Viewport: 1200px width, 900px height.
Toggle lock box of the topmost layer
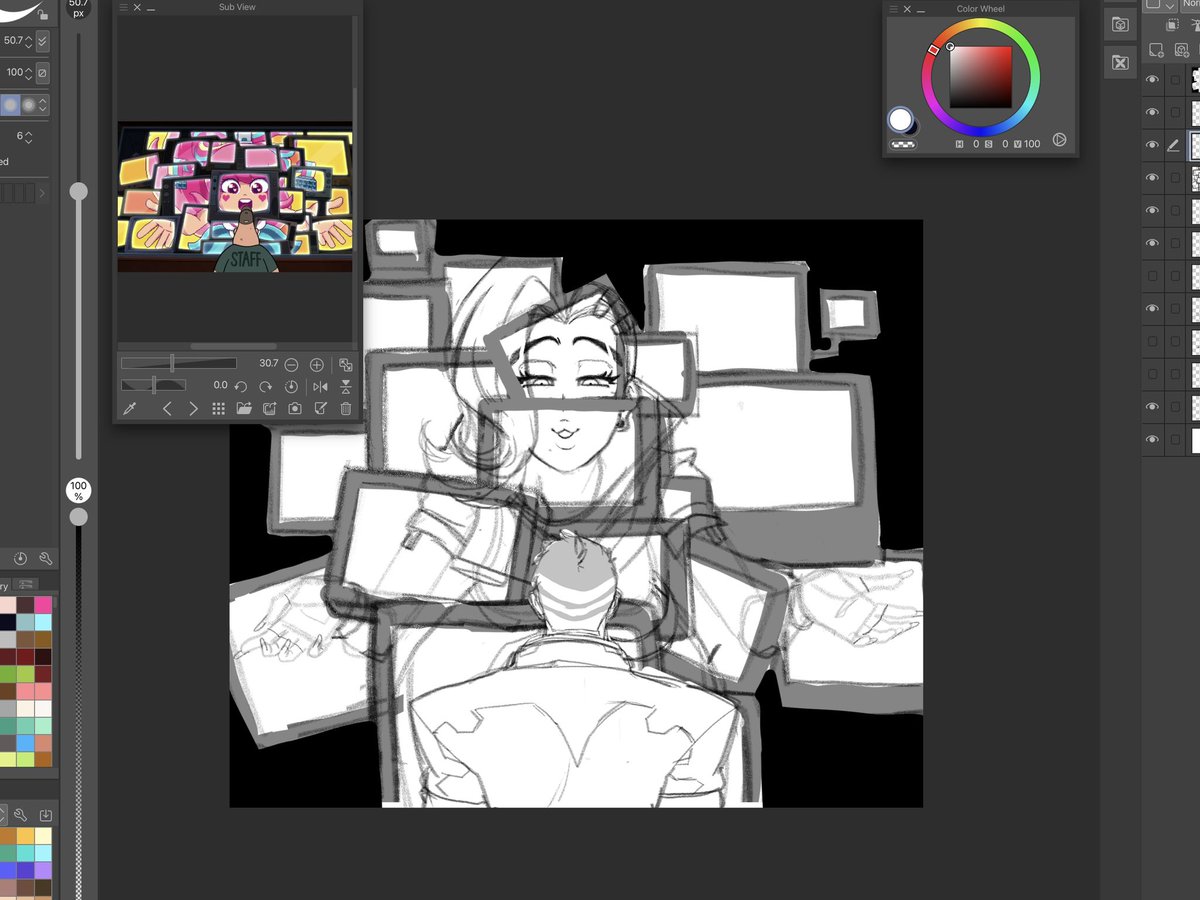click(1175, 79)
